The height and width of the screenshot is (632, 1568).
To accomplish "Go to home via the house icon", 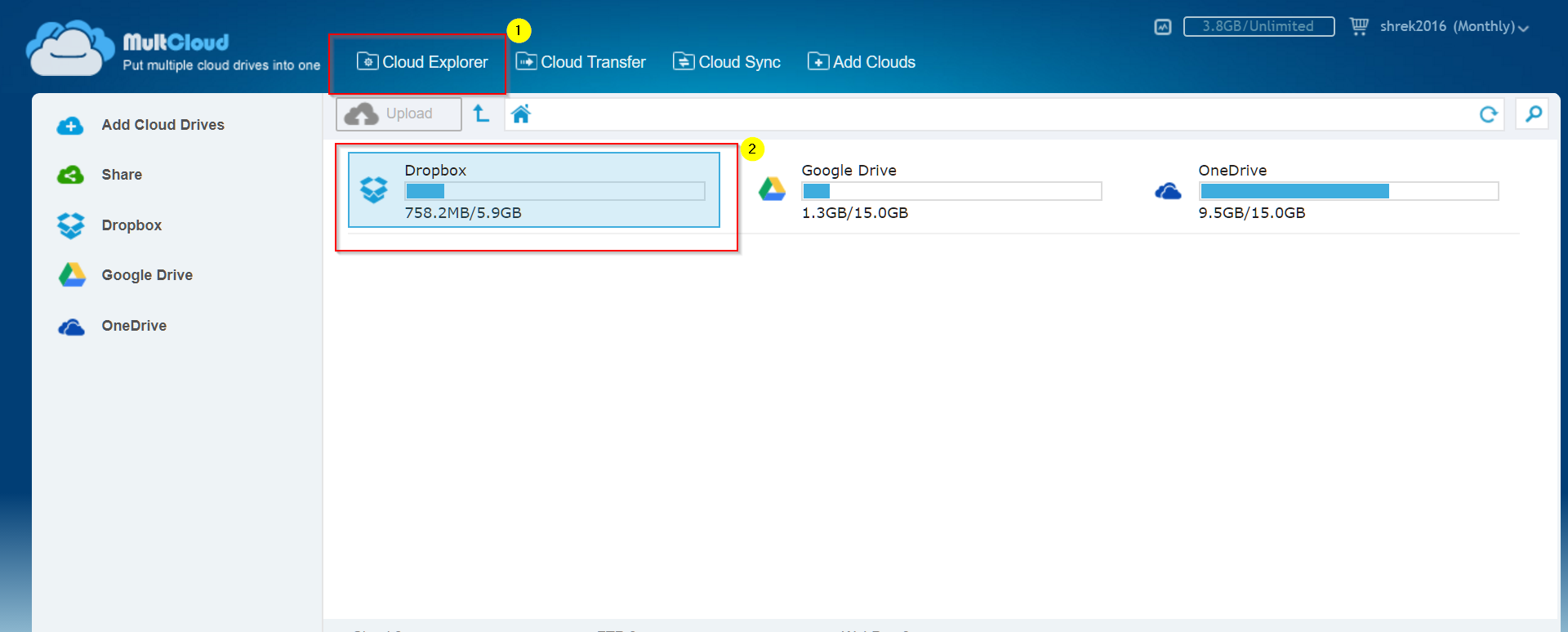I will point(521,114).
